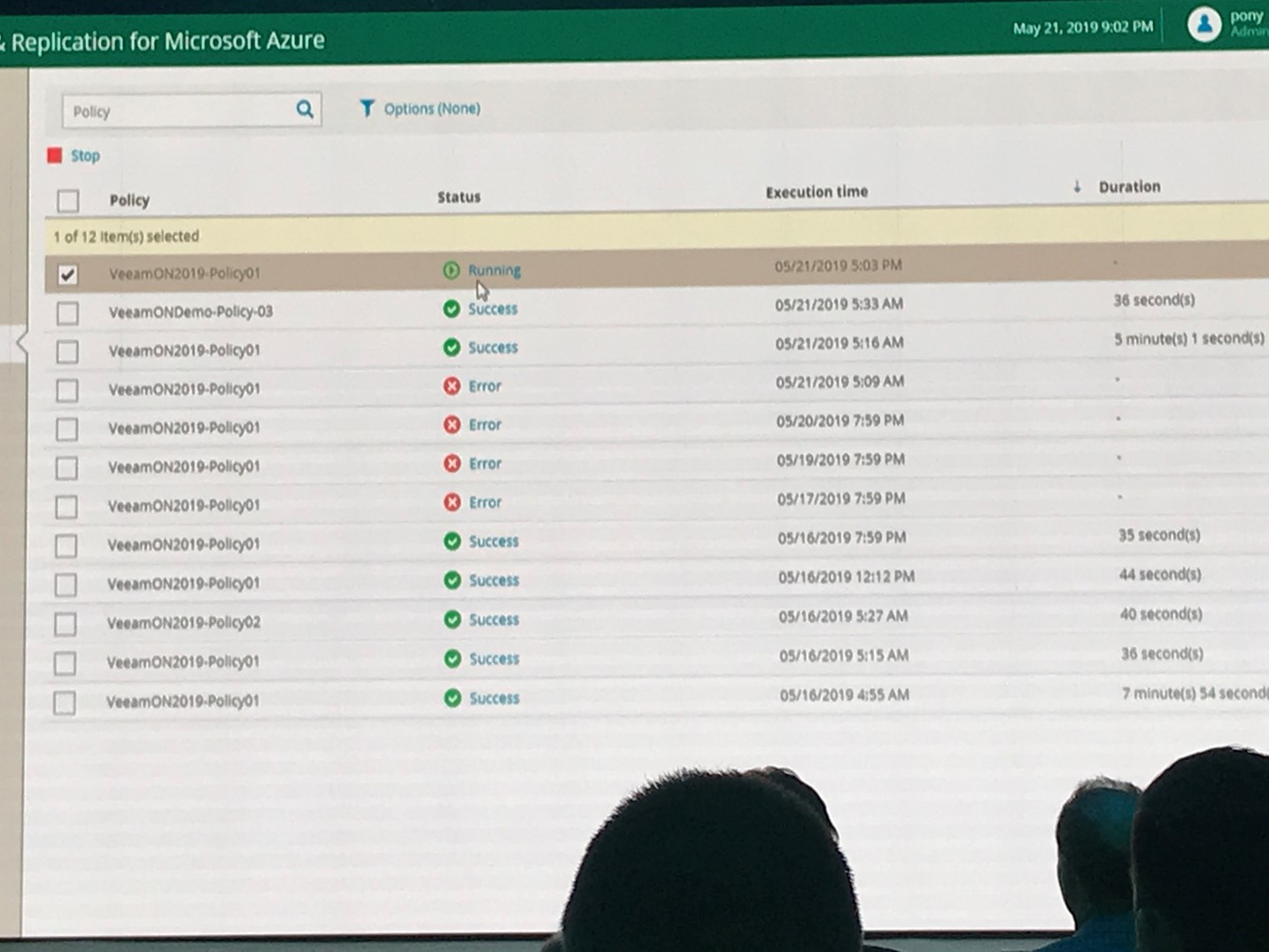1269x952 pixels.
Task: Check the VeeamON2019-Policy02 row checkbox
Action: 66,624
